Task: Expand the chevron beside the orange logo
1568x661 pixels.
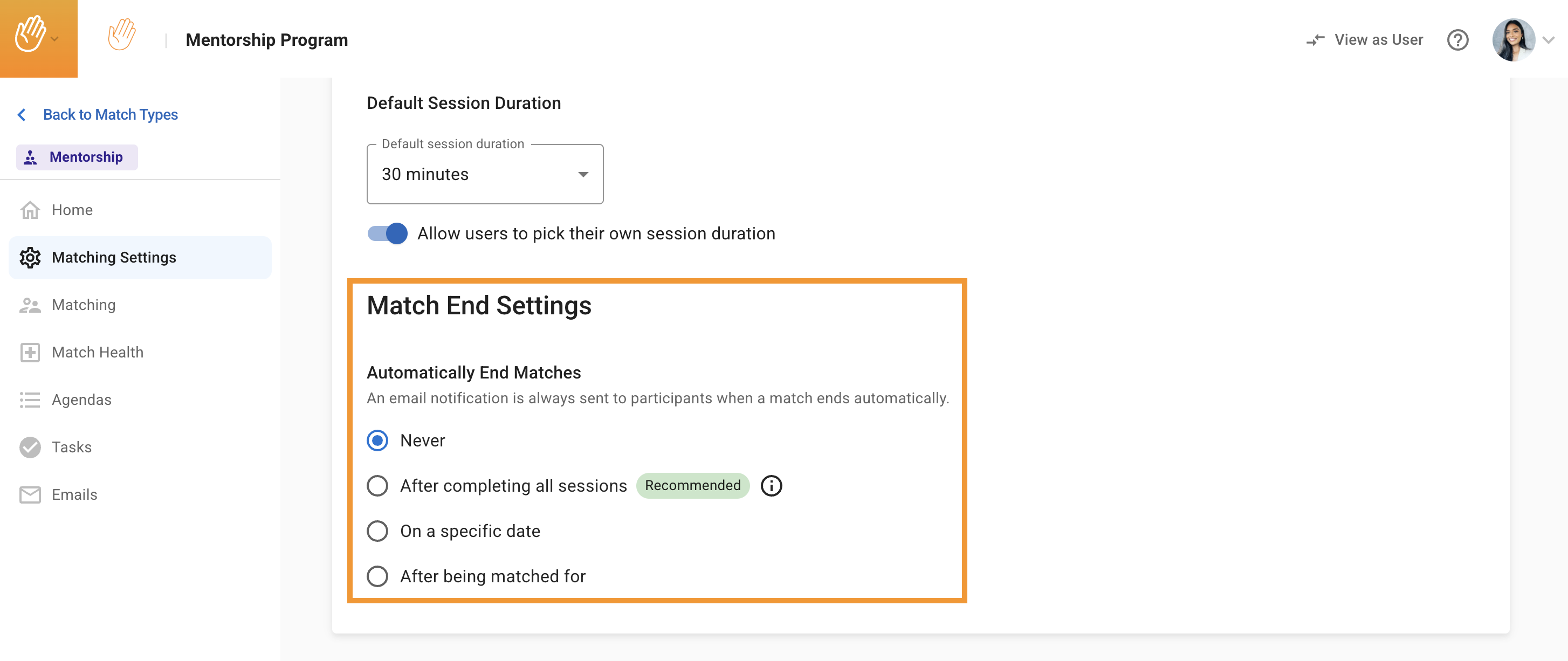Action: 56,39
